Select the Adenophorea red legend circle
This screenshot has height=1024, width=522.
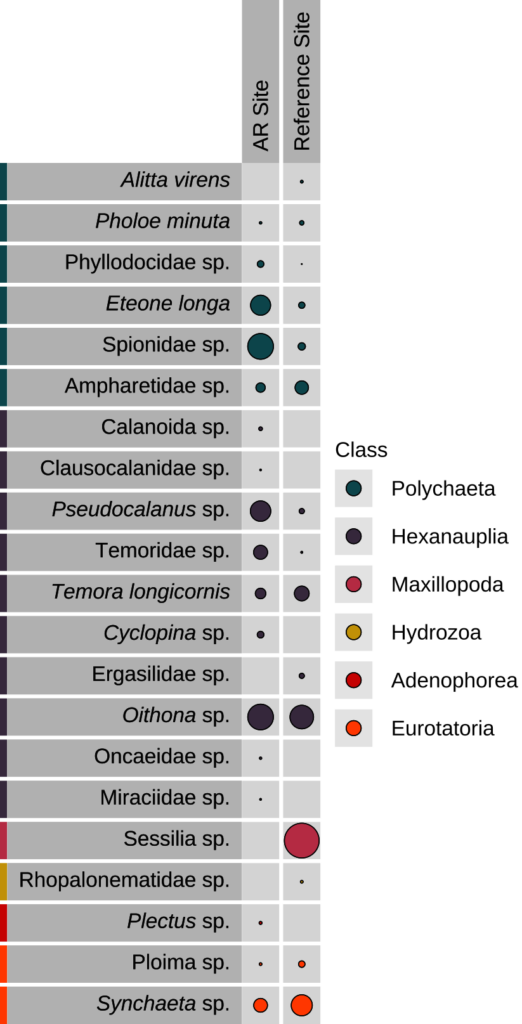tap(353, 680)
